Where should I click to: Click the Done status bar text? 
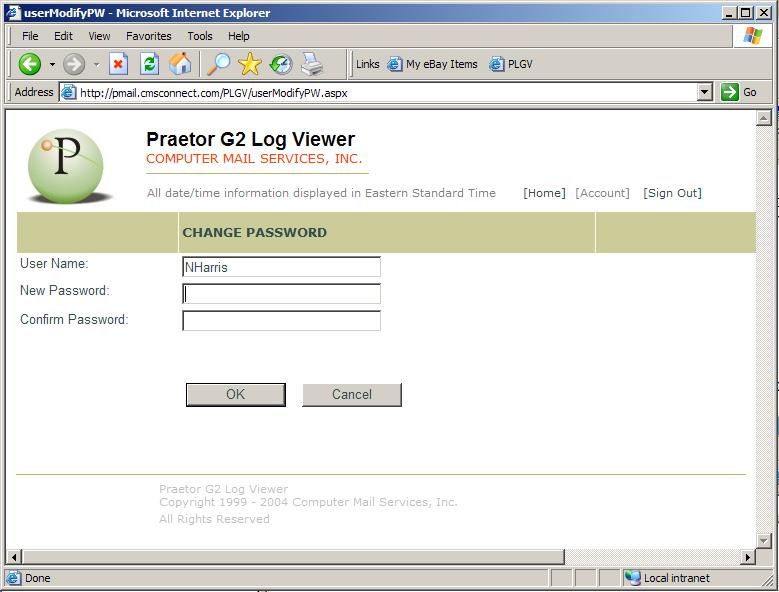tap(38, 578)
